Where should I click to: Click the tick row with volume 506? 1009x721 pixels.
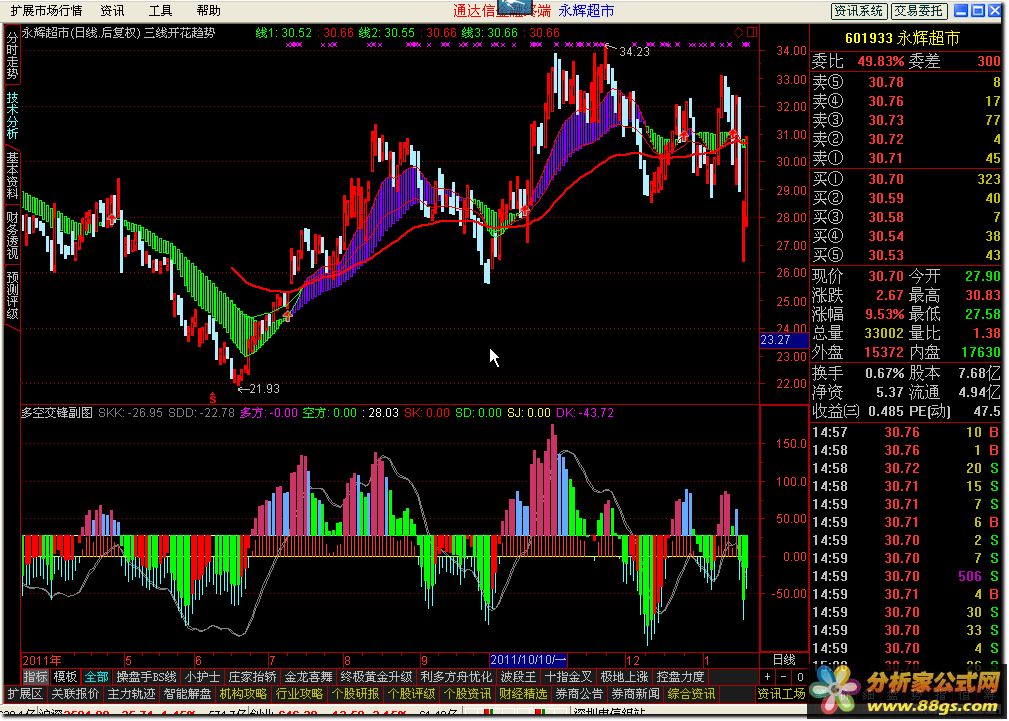pyautogui.click(x=907, y=576)
